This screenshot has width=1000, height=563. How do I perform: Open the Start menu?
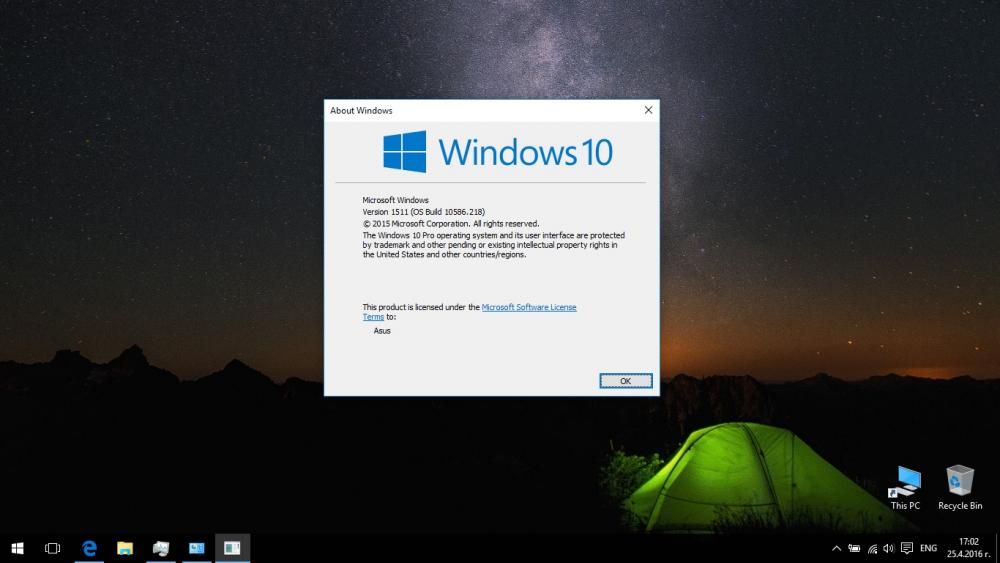(17, 548)
